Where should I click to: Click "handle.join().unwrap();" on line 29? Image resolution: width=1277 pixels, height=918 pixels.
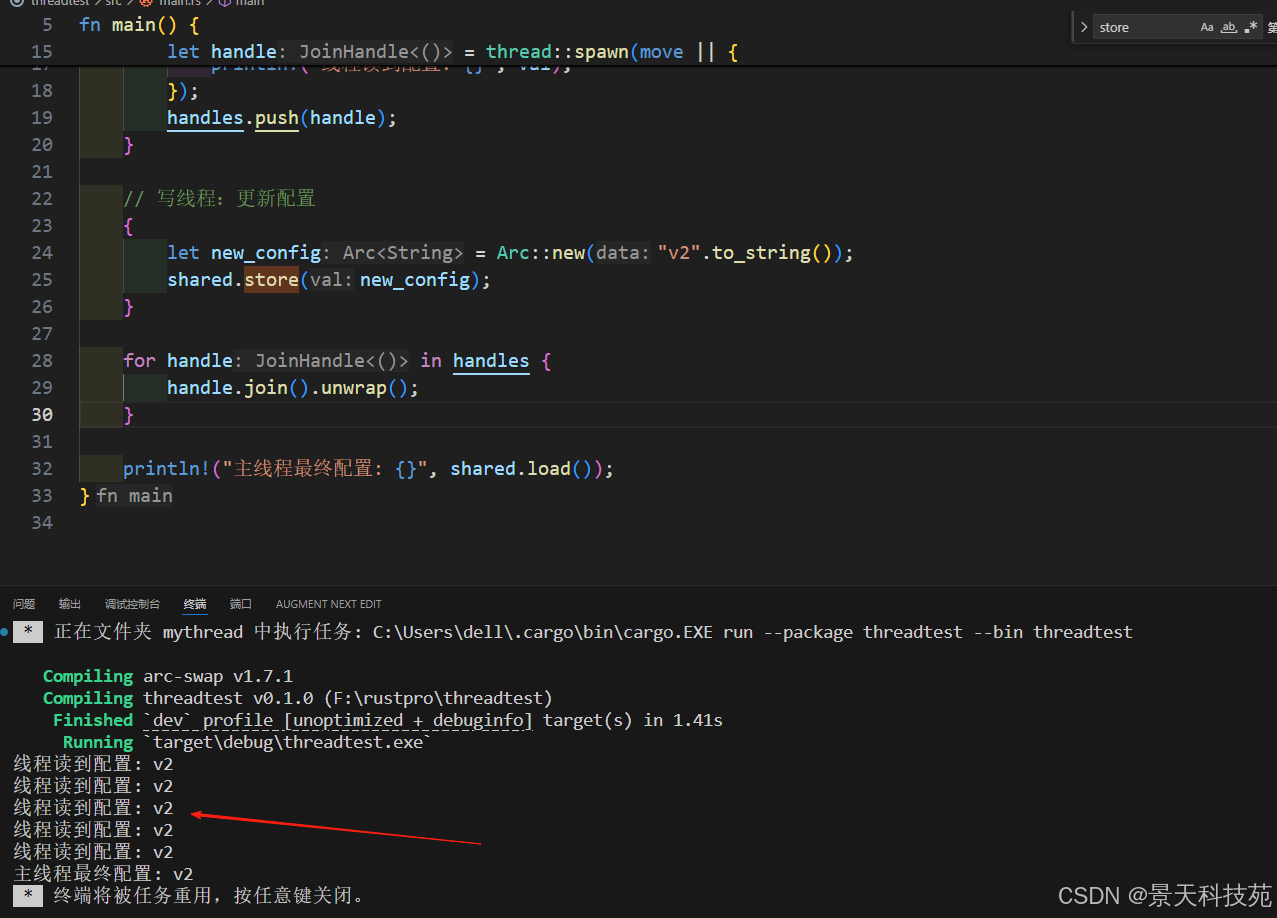[x=293, y=388]
